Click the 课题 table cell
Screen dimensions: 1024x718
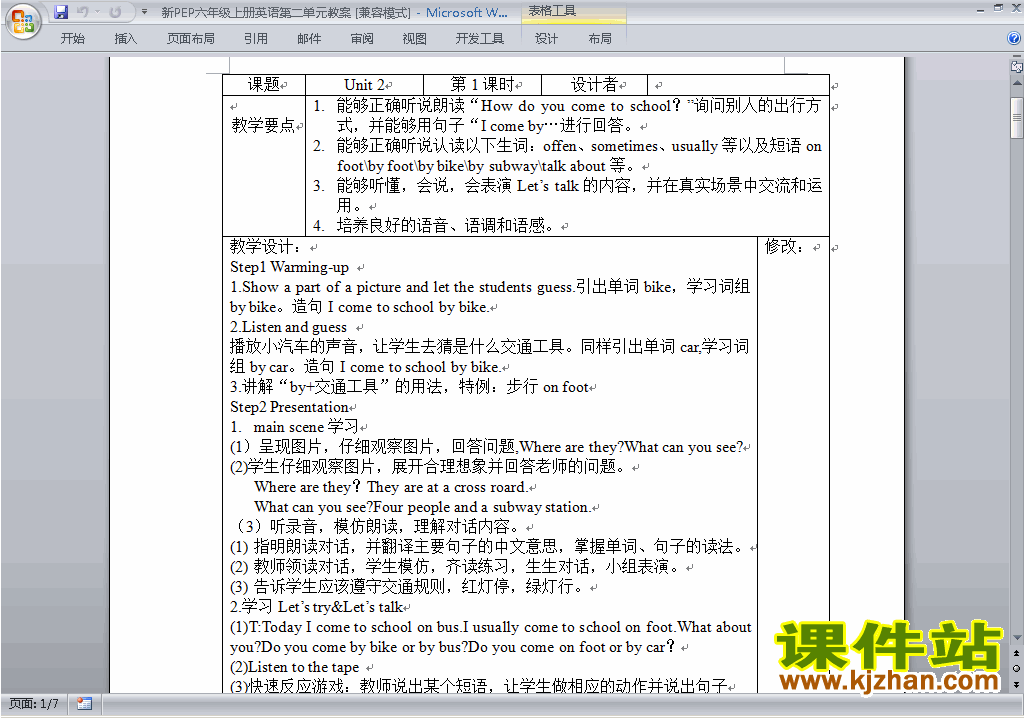pyautogui.click(x=264, y=84)
